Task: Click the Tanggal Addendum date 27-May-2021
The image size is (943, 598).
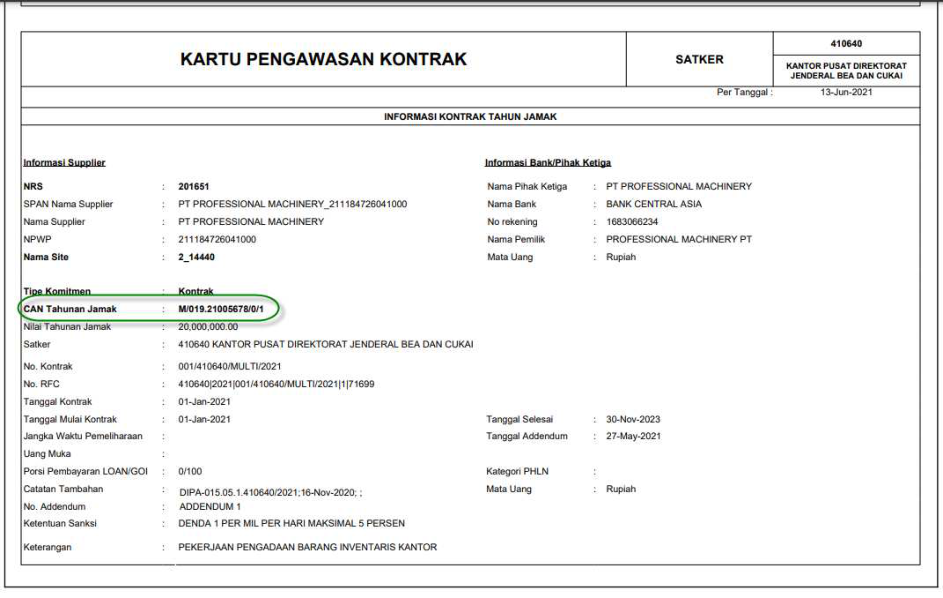Action: (x=634, y=437)
